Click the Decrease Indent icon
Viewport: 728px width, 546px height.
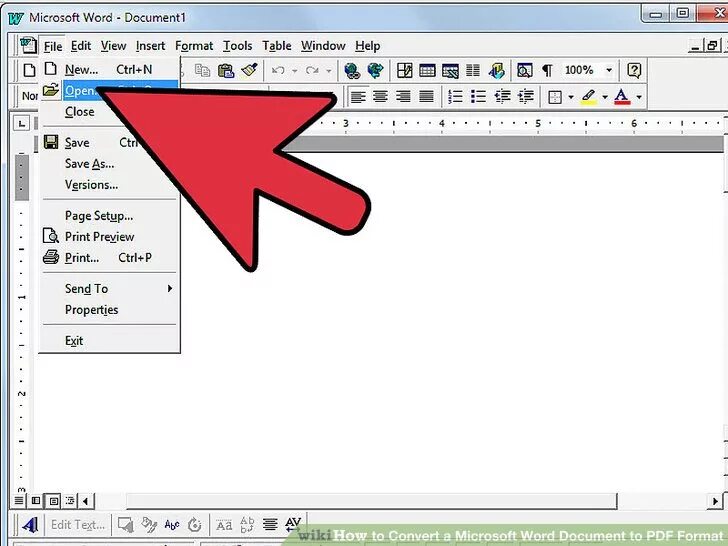pyautogui.click(x=502, y=97)
